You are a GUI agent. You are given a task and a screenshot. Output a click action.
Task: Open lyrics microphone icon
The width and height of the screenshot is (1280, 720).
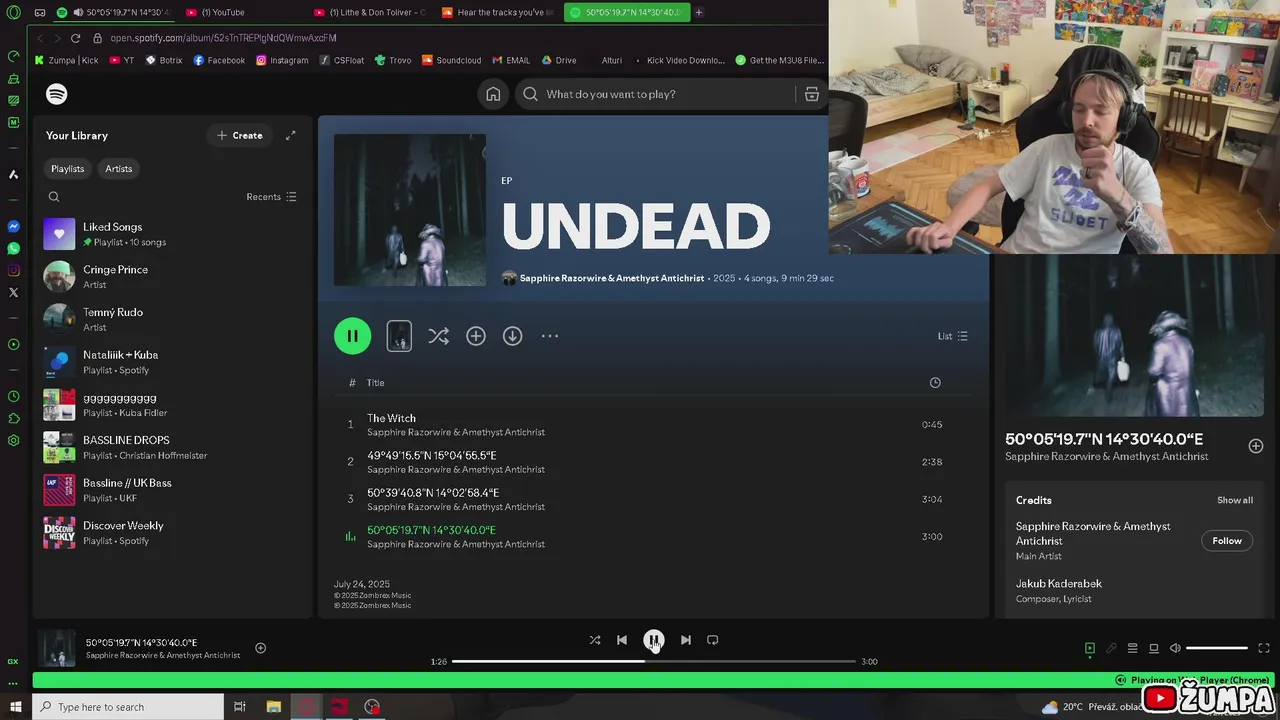click(1111, 648)
